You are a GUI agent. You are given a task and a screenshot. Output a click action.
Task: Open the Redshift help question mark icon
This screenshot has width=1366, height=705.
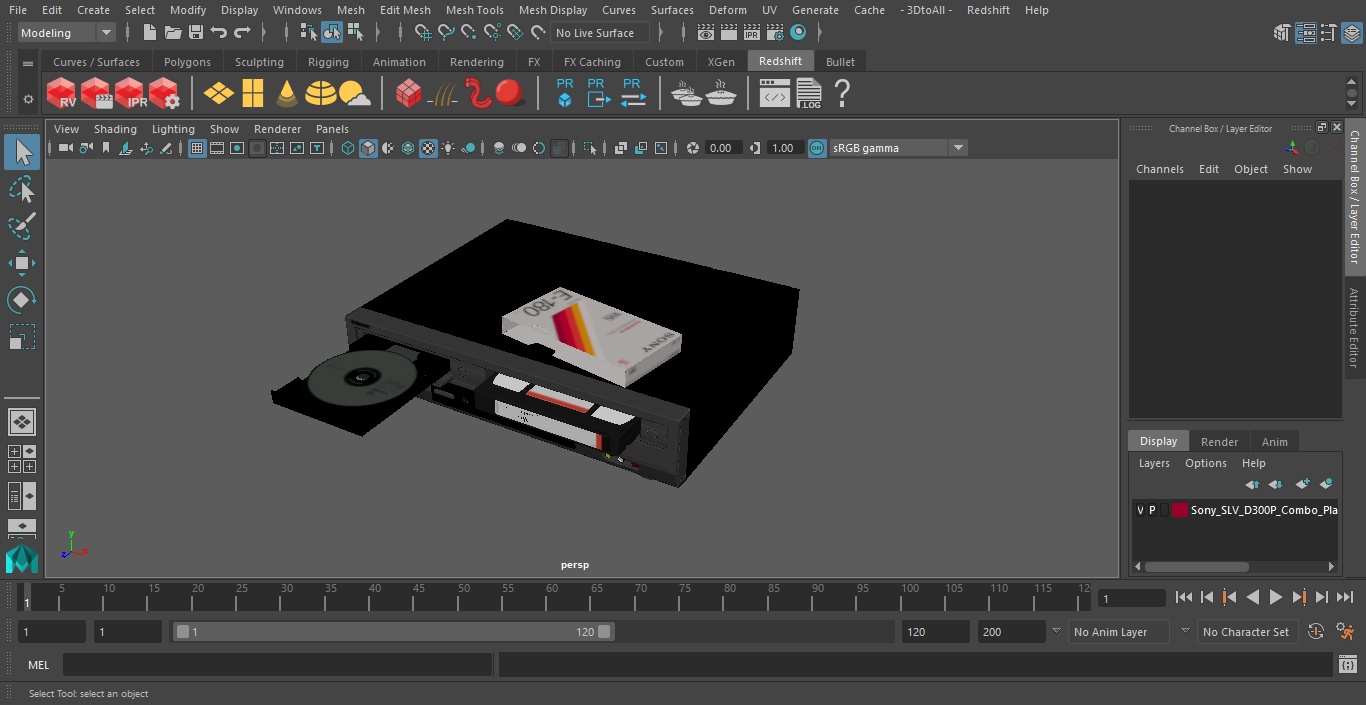point(842,94)
